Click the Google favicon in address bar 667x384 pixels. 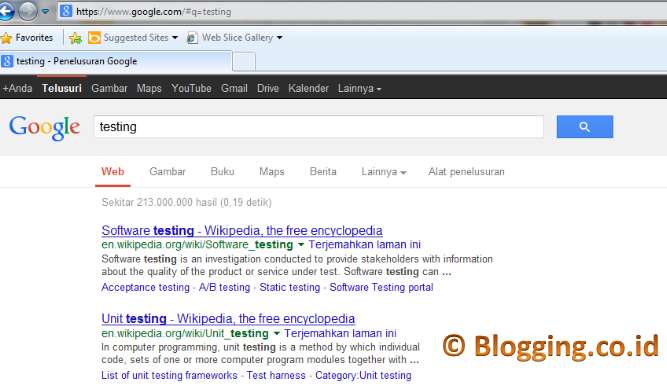pyautogui.click(x=66, y=11)
